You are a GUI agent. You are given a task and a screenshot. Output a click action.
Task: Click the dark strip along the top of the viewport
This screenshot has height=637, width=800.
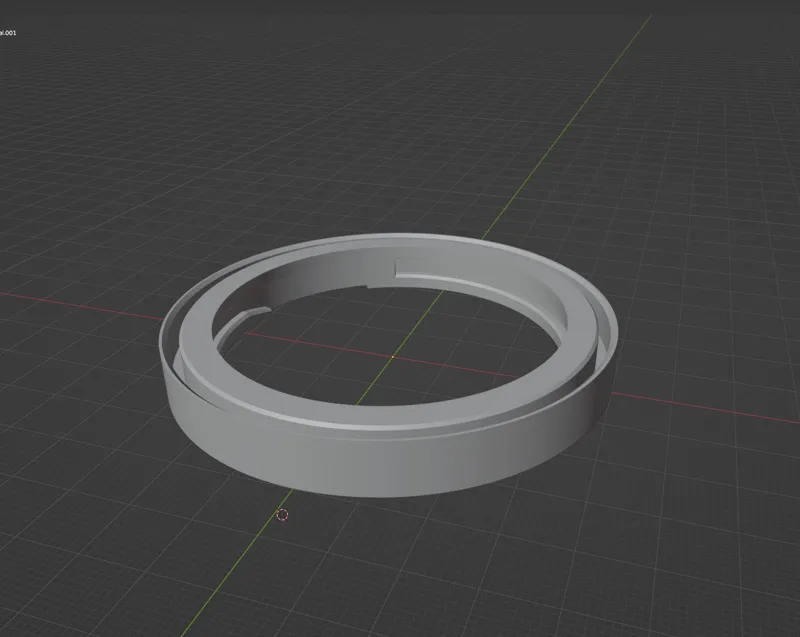(400, 6)
